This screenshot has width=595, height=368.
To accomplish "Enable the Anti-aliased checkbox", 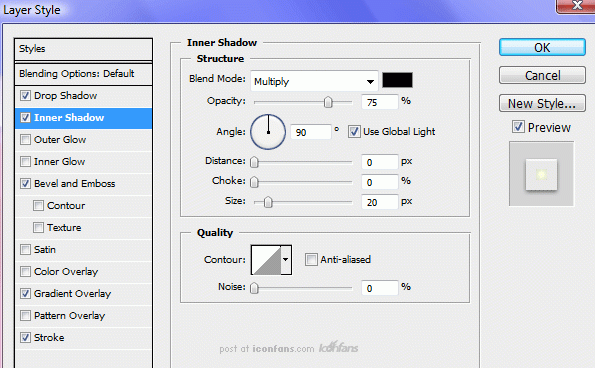I will pyautogui.click(x=311, y=259).
